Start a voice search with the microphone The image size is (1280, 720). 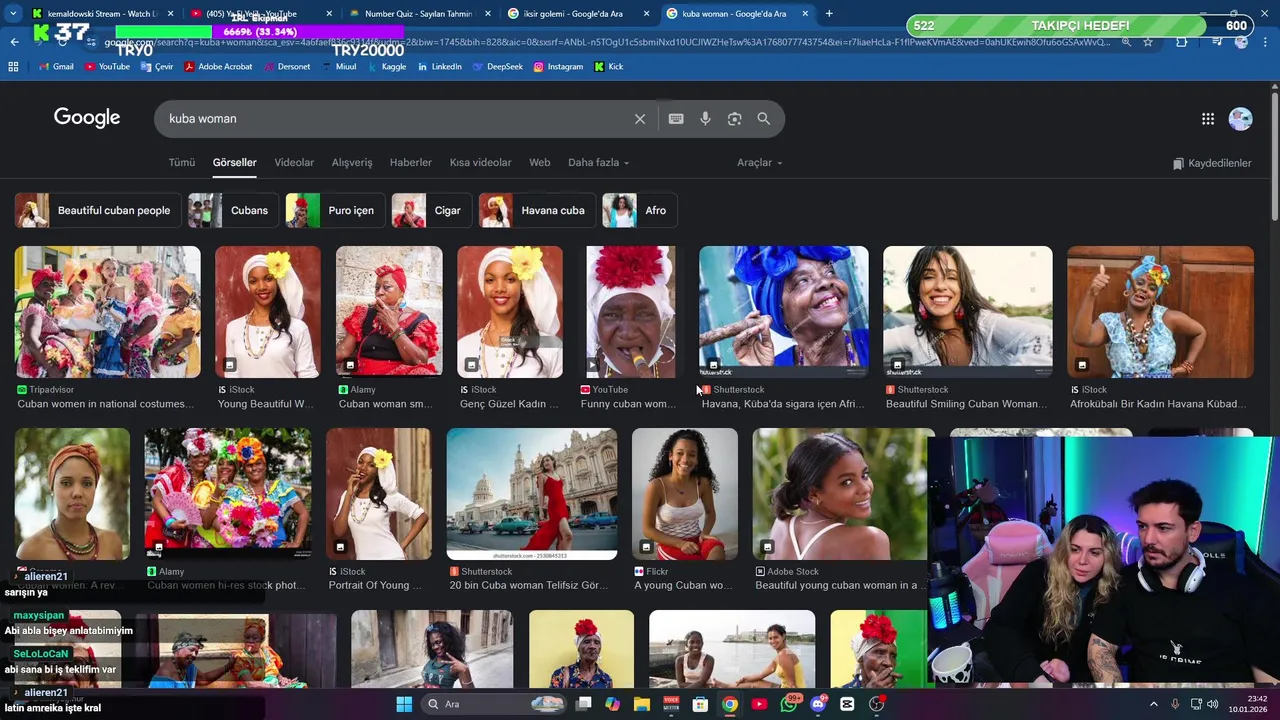pos(705,119)
